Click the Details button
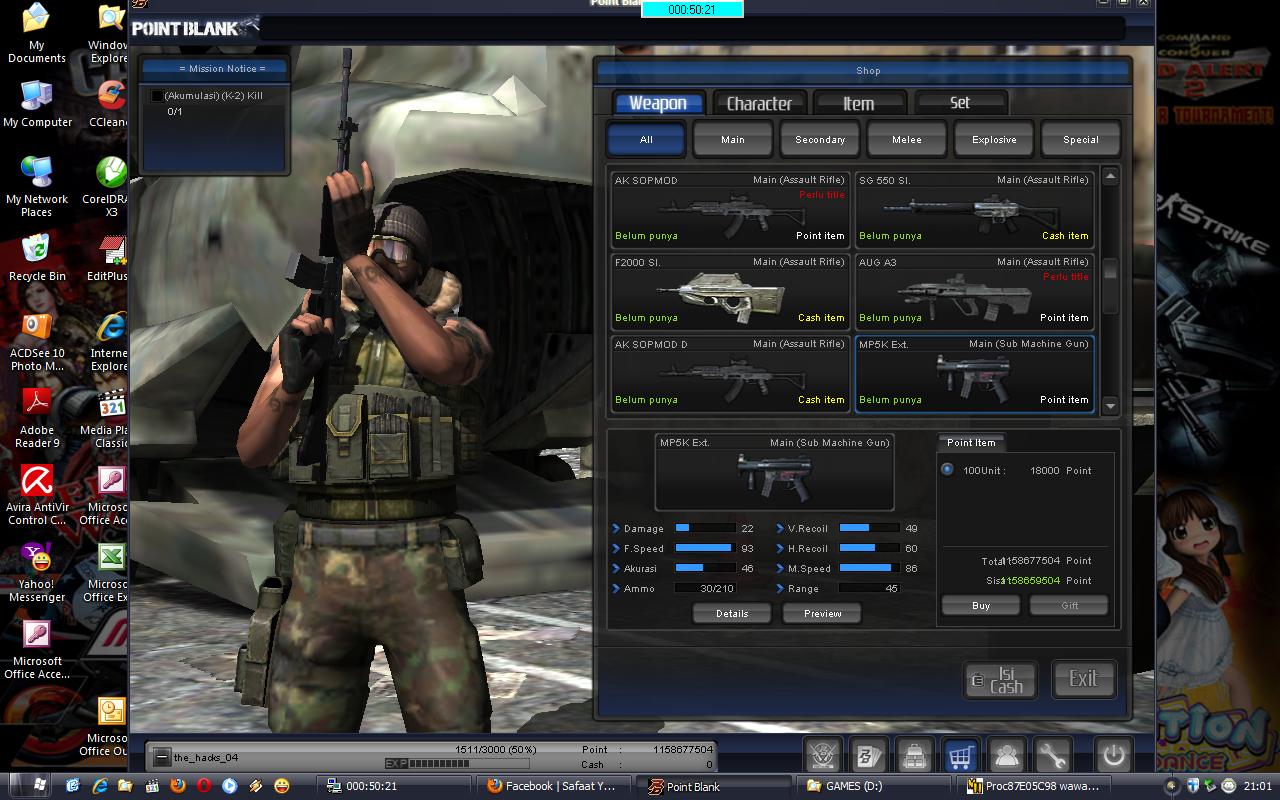 pyautogui.click(x=732, y=614)
